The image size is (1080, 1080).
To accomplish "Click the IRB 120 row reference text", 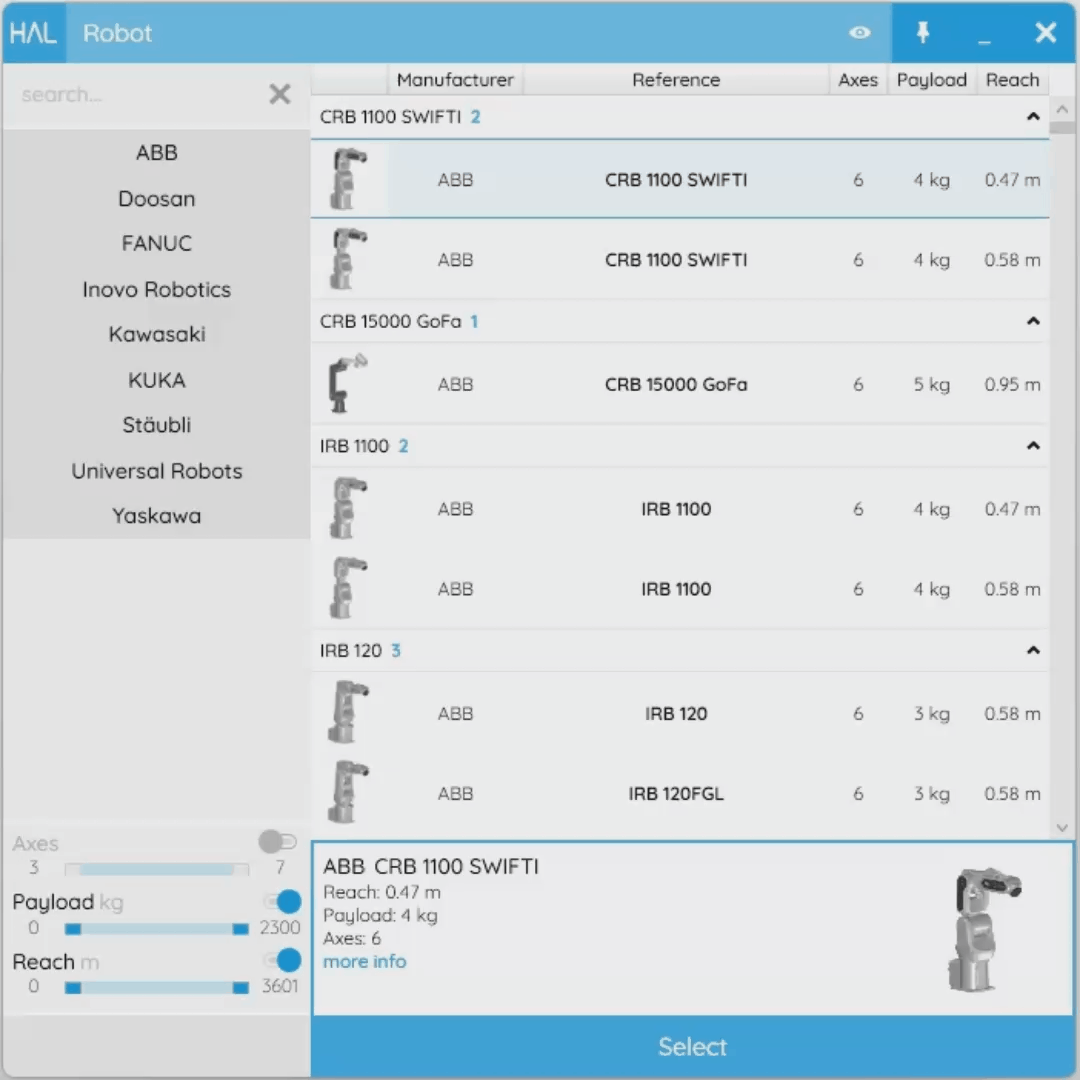I will [x=676, y=714].
